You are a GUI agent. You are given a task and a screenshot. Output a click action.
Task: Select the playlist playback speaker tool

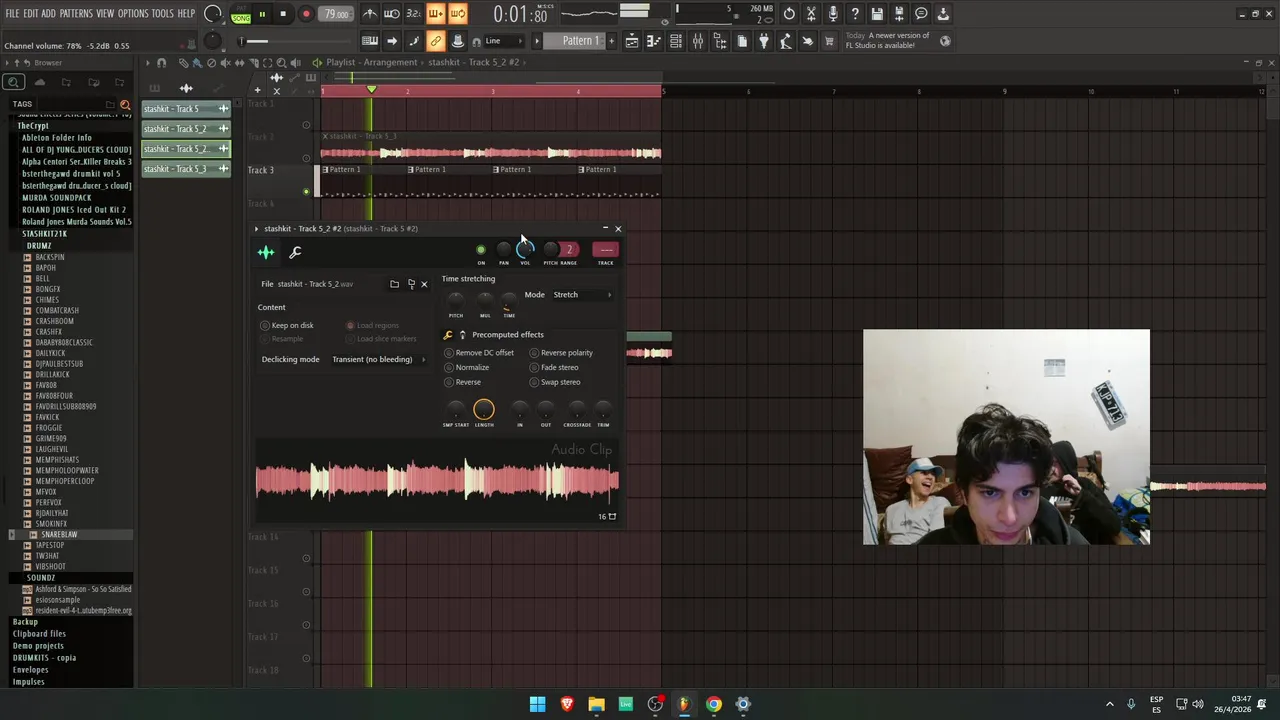(295, 63)
